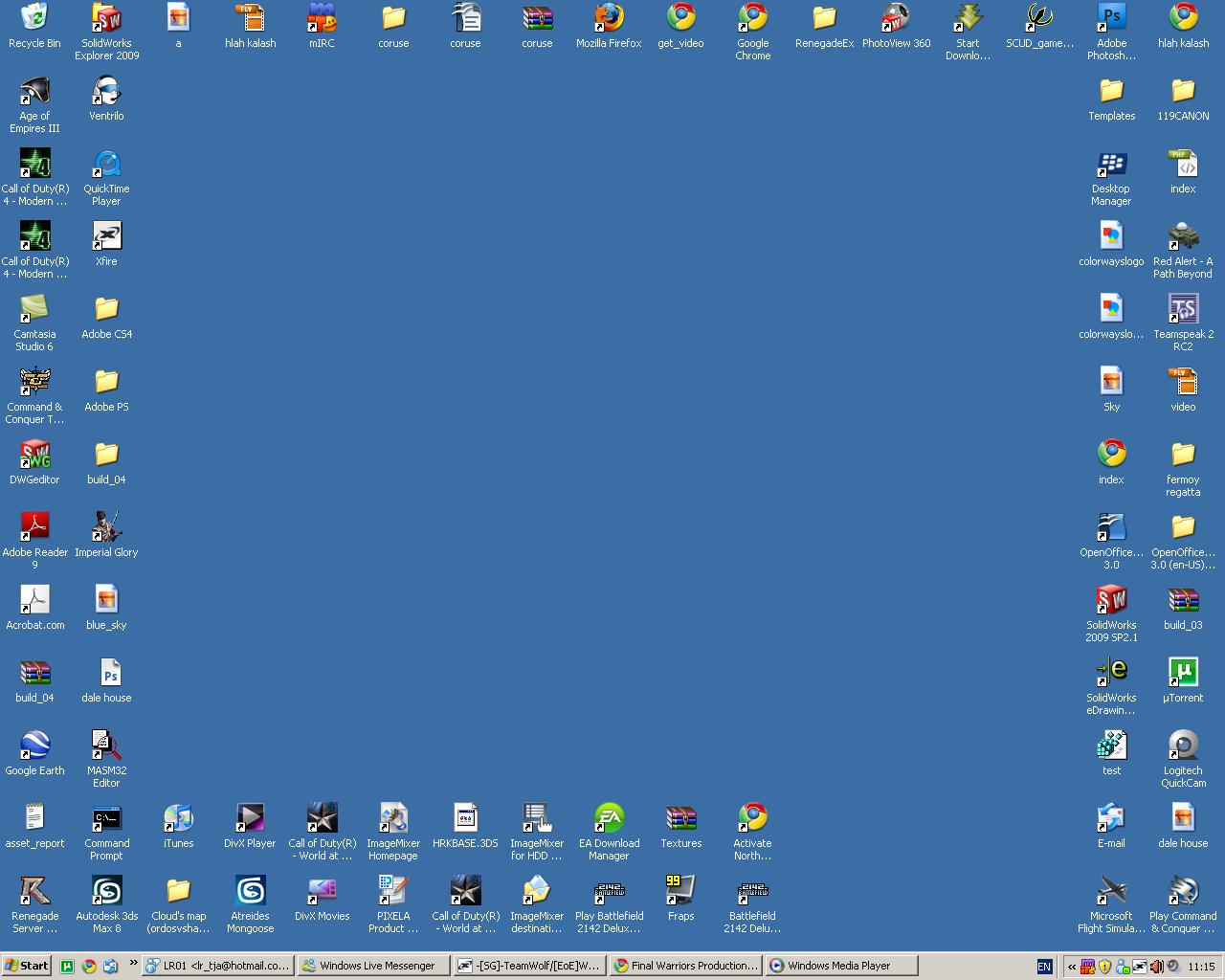Click the EA Download Manager shortcut
Screen dimensions: 1225x980
[x=609, y=818]
